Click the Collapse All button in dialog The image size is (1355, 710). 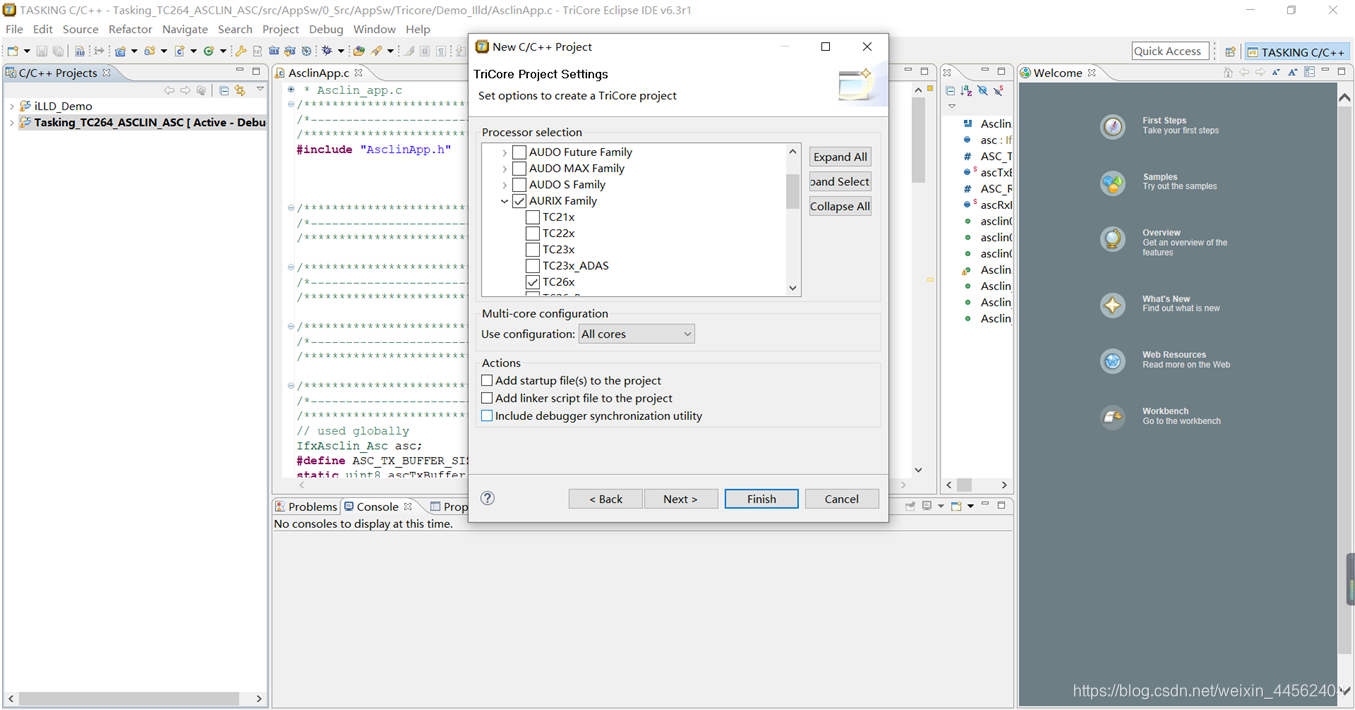point(840,206)
